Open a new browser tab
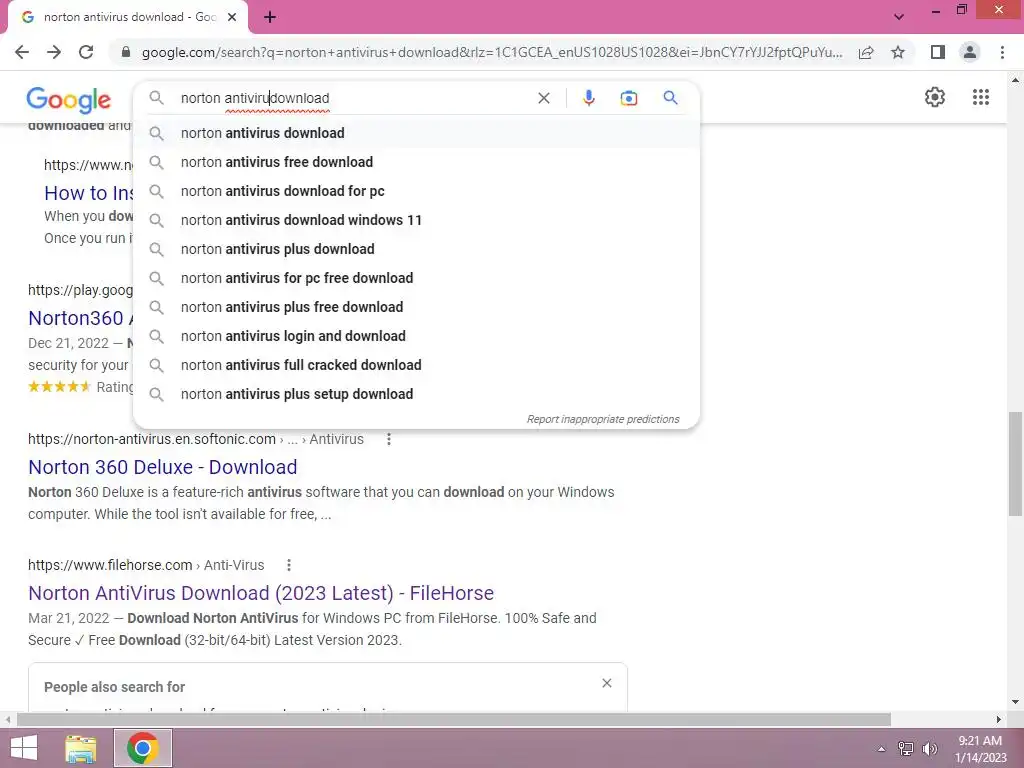Image resolution: width=1024 pixels, height=768 pixels. pyautogui.click(x=270, y=17)
